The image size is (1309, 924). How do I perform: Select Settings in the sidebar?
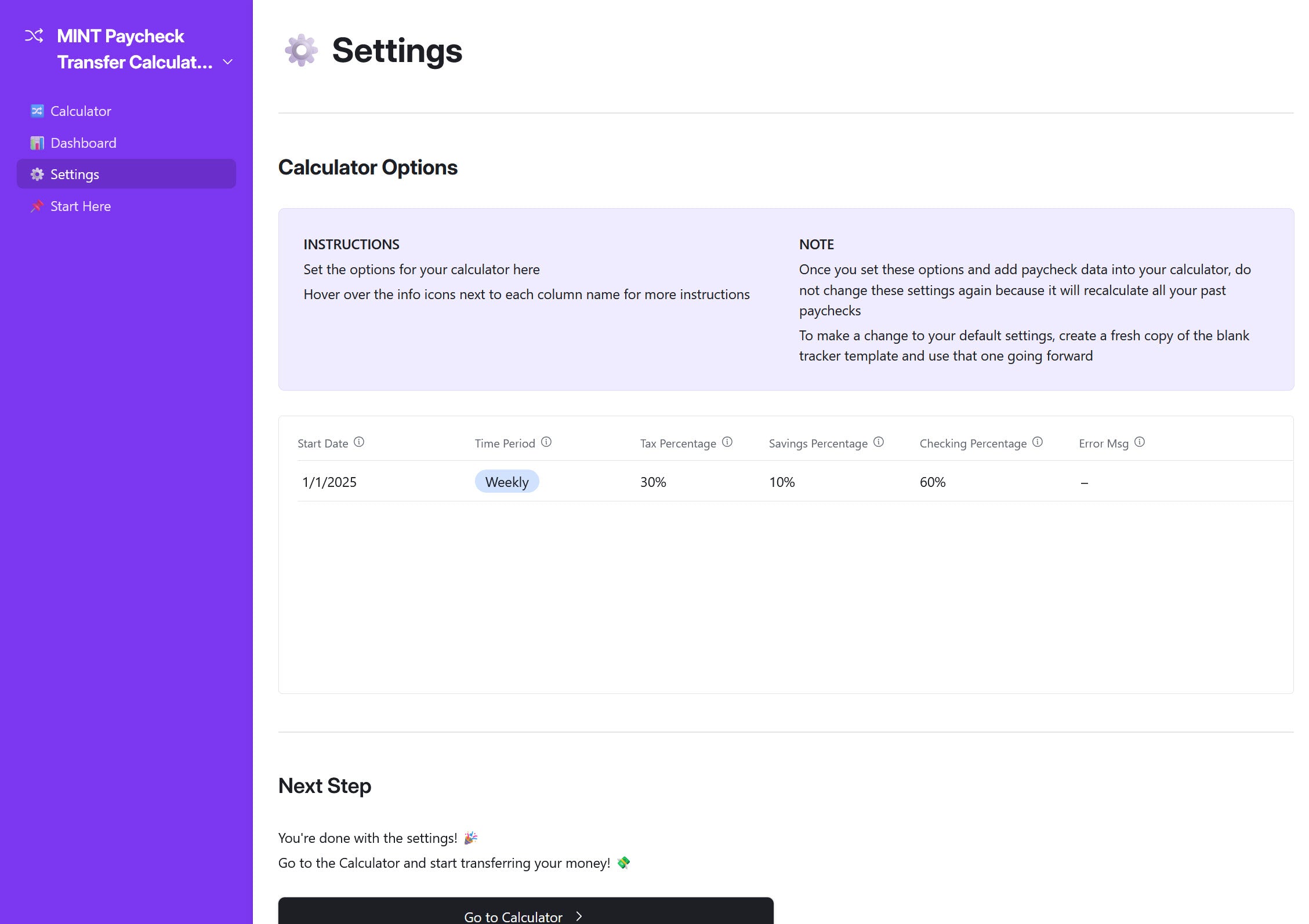(75, 174)
